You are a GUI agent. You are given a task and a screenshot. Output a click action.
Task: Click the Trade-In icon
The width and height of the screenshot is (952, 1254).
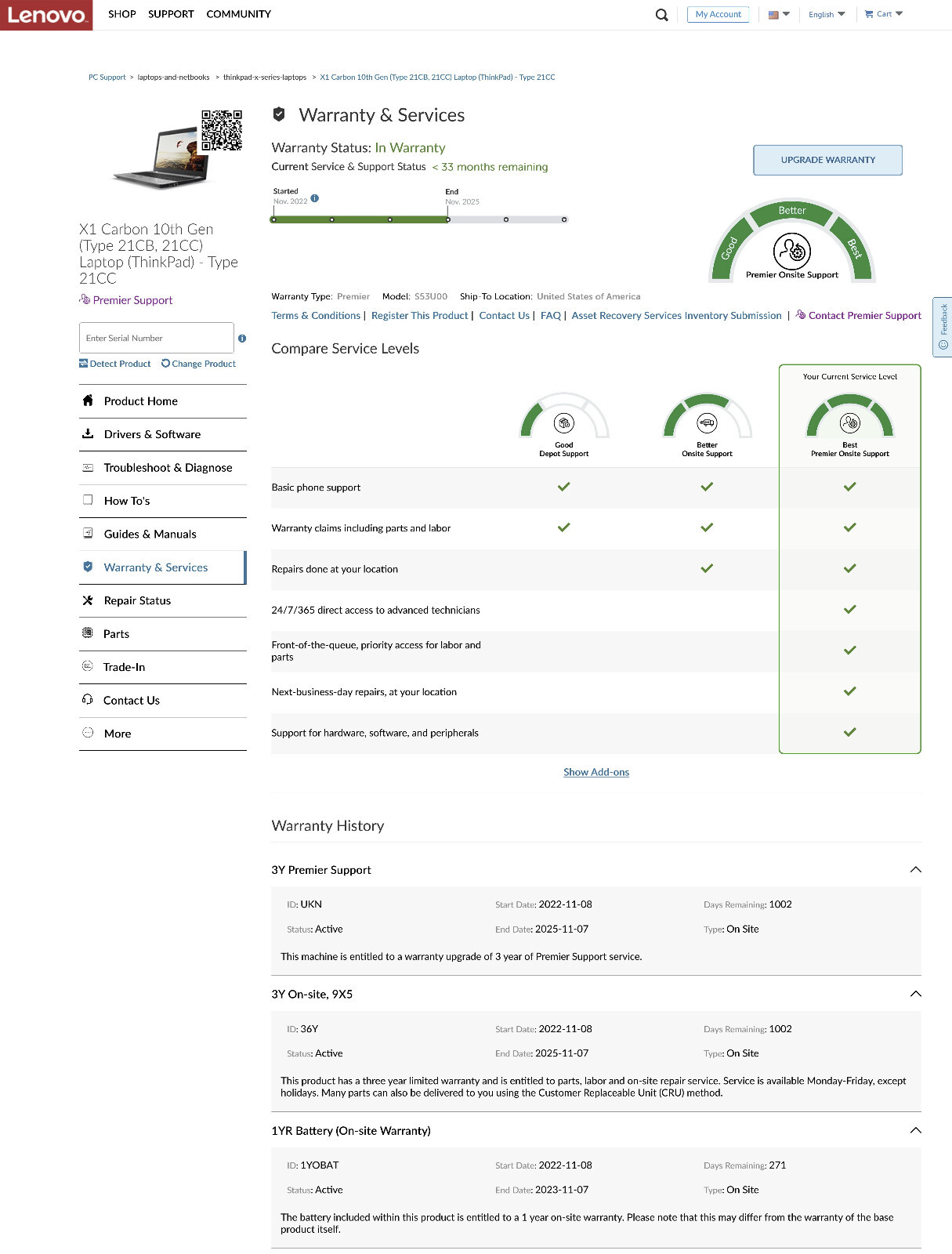click(x=88, y=666)
